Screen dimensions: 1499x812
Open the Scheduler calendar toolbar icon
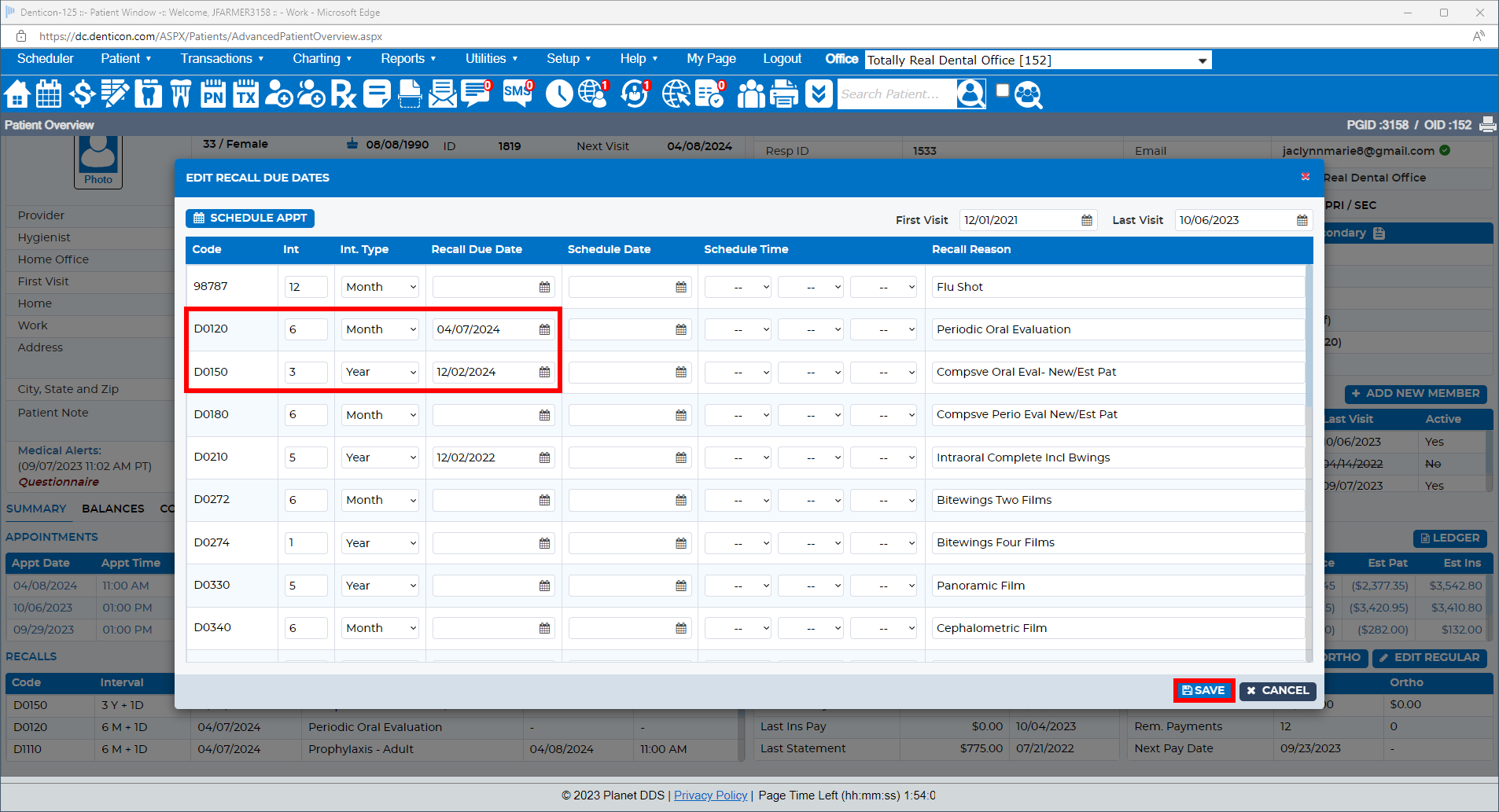pos(49,94)
